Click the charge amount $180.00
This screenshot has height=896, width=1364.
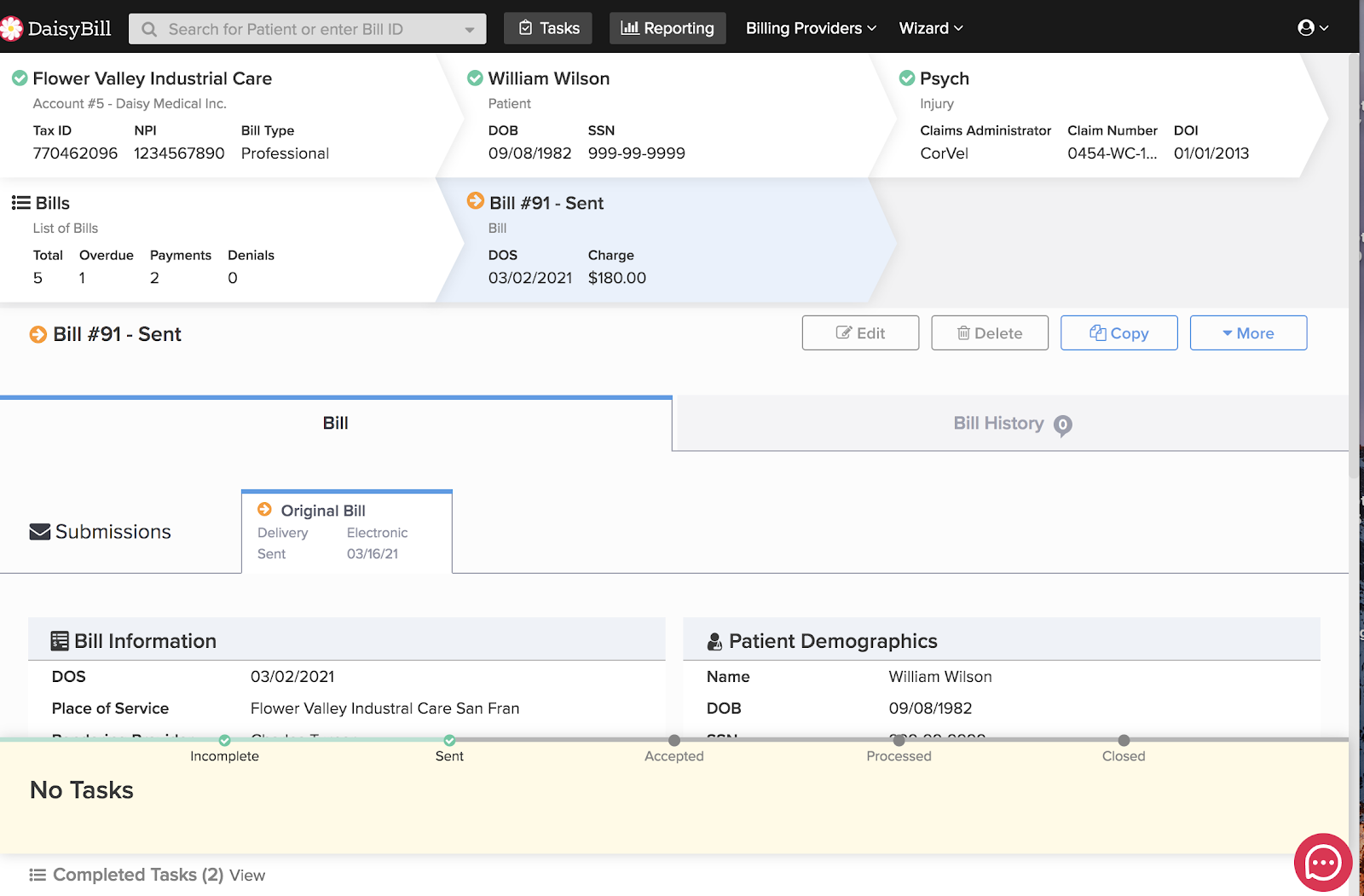(617, 278)
